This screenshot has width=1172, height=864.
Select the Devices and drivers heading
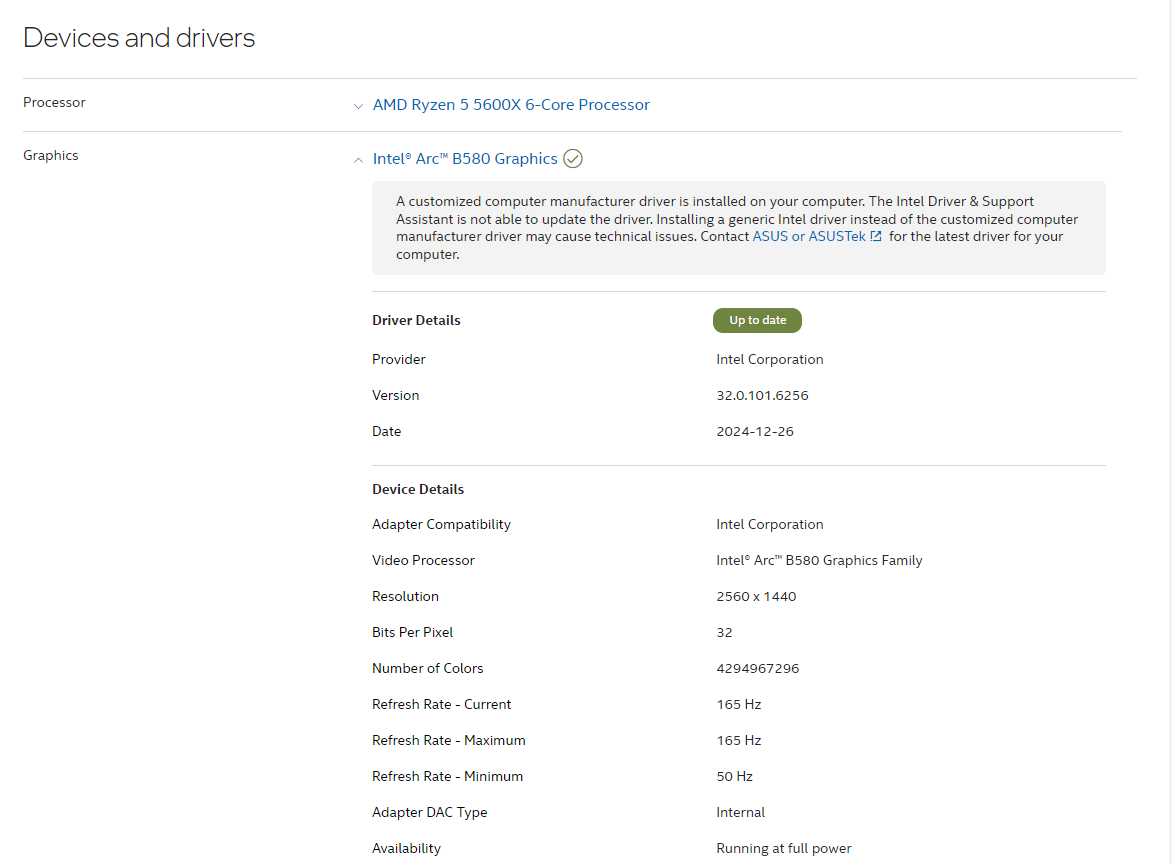[x=139, y=37]
